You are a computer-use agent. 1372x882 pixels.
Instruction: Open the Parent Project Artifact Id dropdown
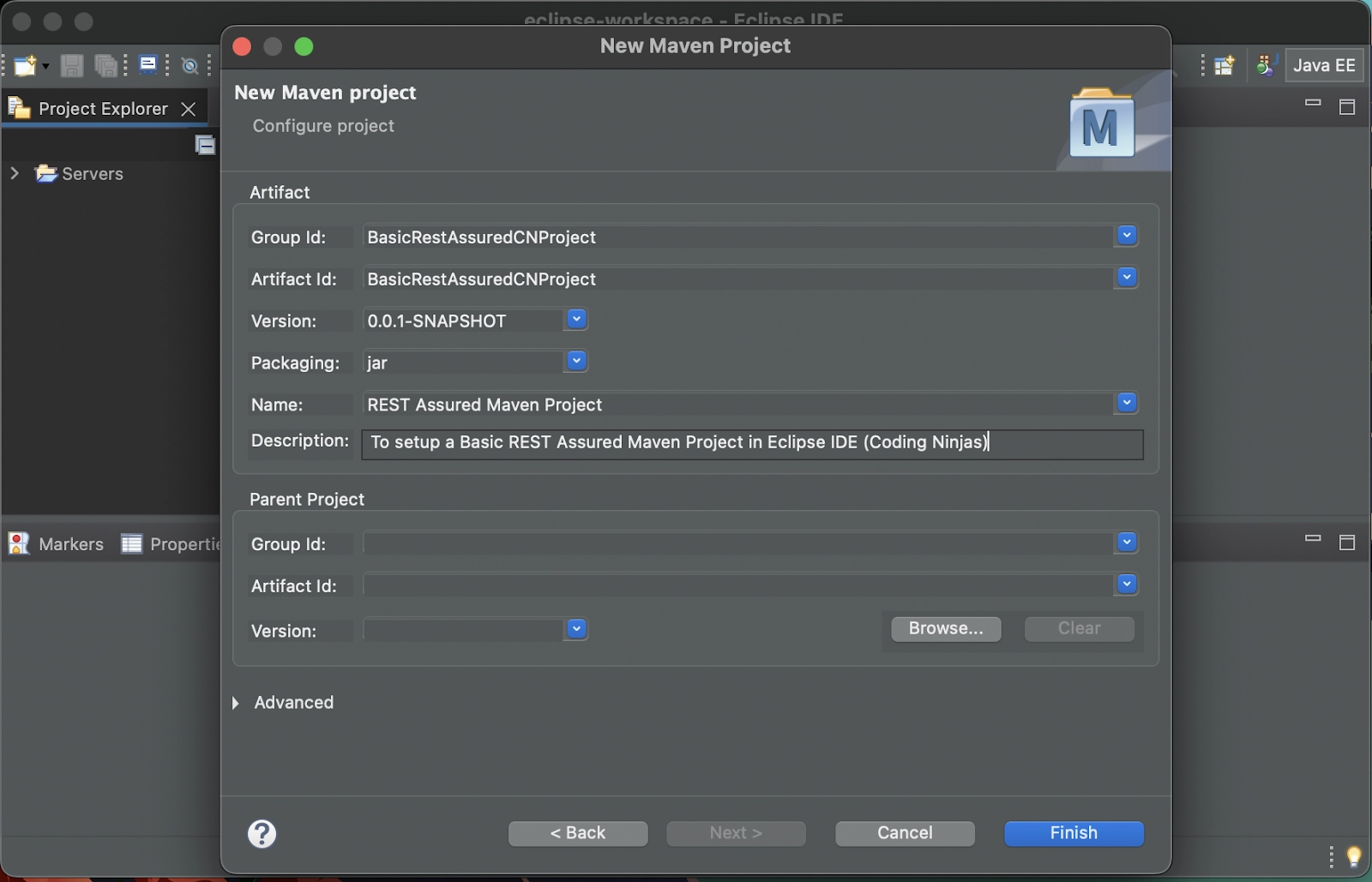click(x=1127, y=584)
